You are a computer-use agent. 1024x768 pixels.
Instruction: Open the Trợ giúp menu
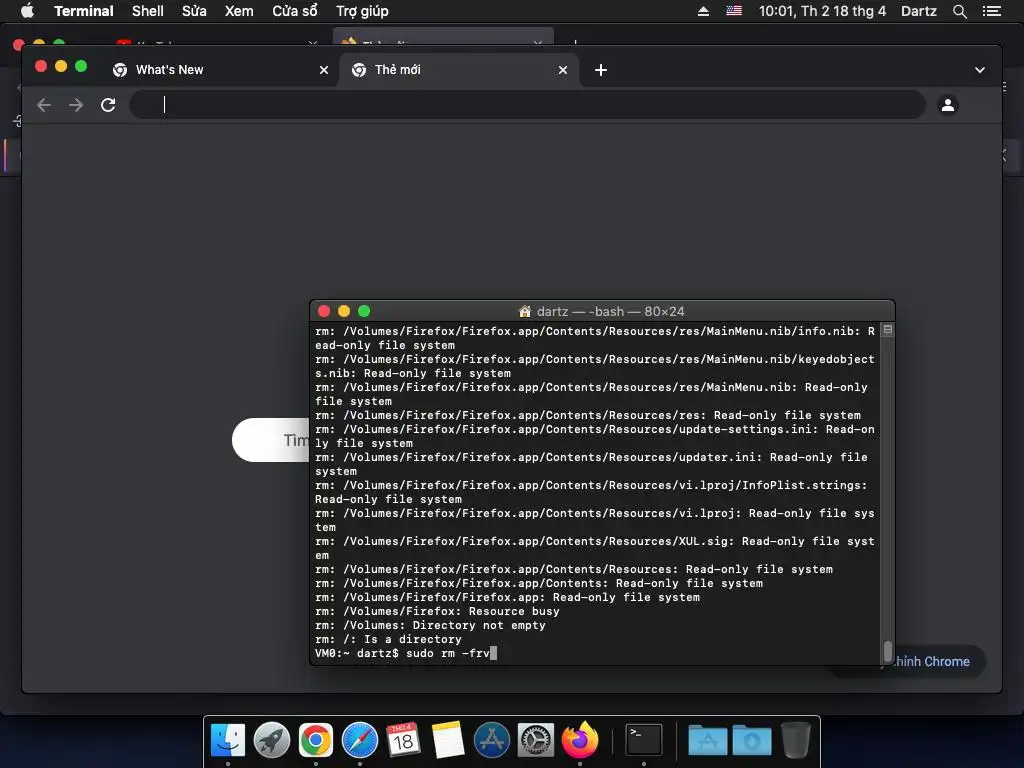(x=362, y=11)
